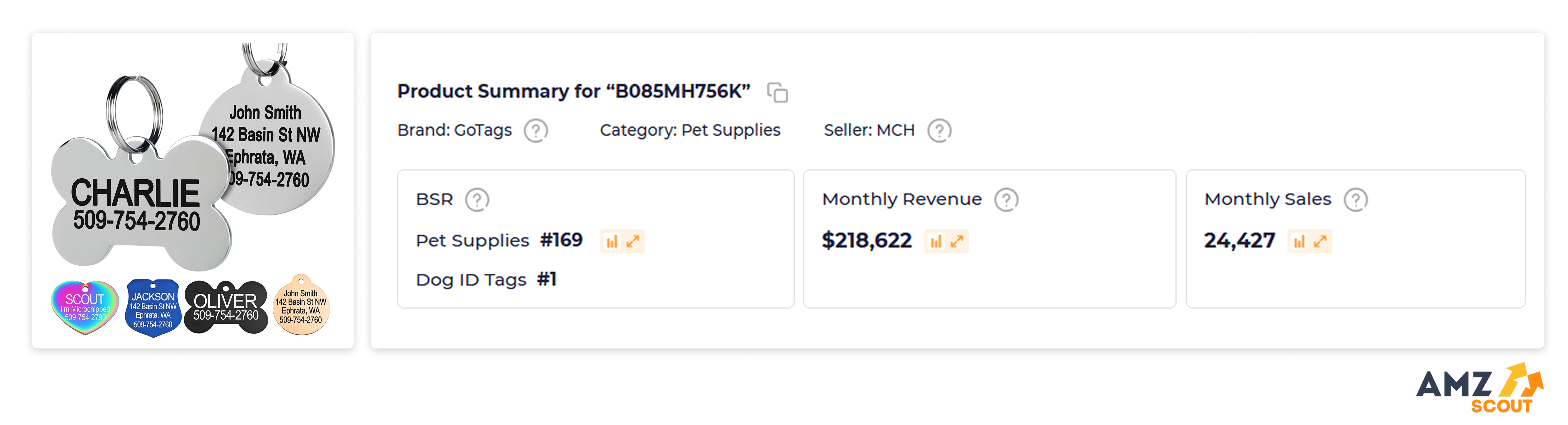The height and width of the screenshot is (425, 1568).
Task: Show Monthly Revenue bar chart icon
Action: click(936, 241)
